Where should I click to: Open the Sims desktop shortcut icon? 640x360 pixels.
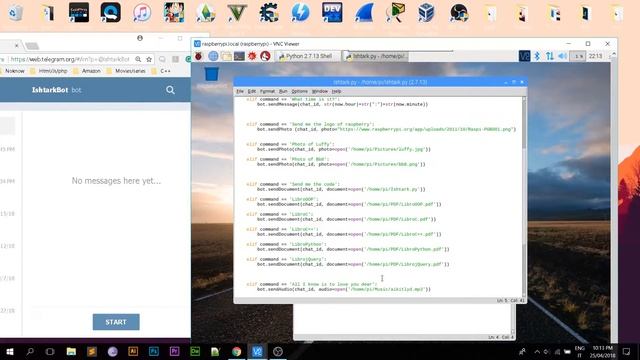pyautogui.click(x=206, y=13)
